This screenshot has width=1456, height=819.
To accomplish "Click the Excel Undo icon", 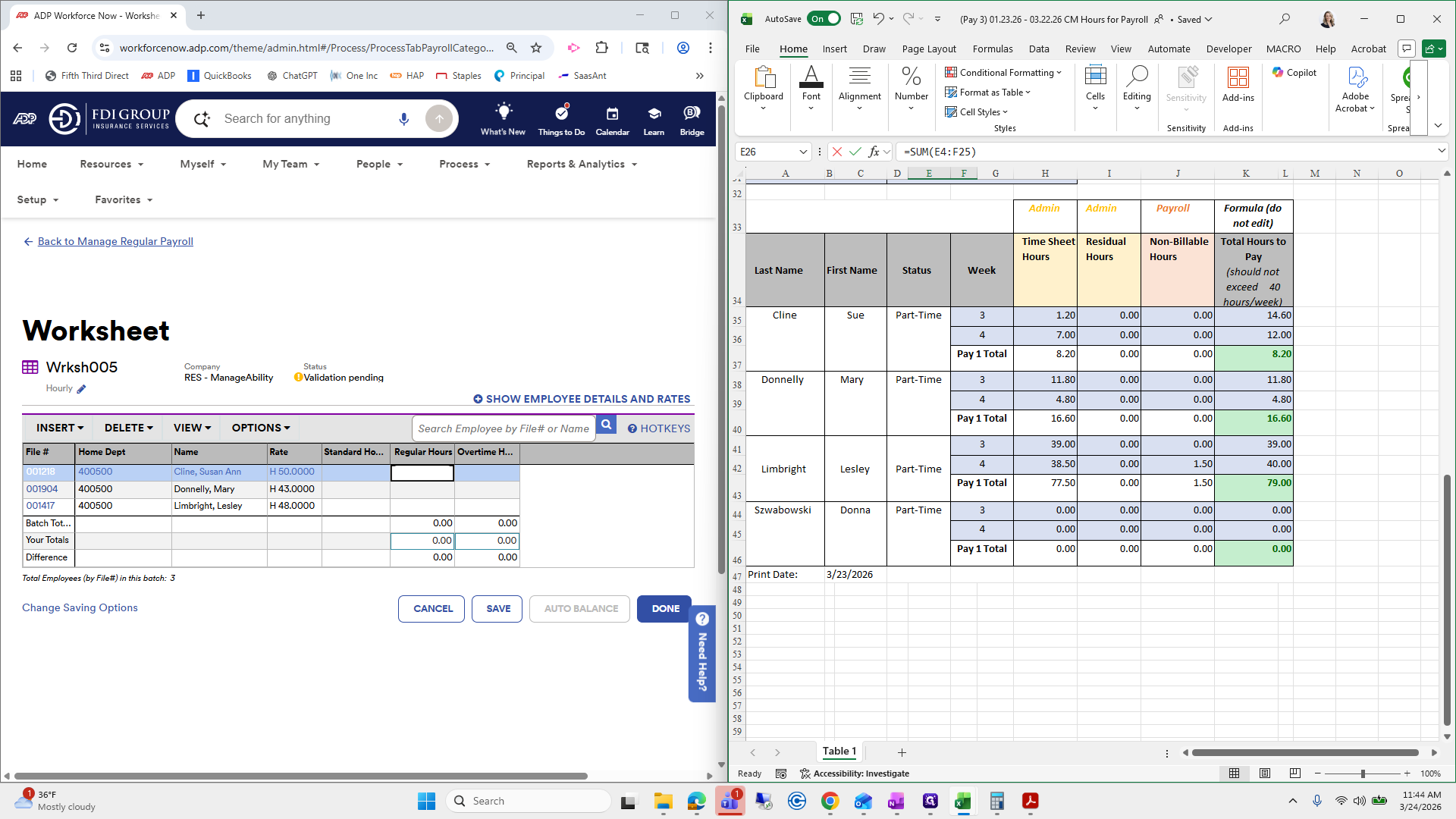I will click(x=878, y=19).
